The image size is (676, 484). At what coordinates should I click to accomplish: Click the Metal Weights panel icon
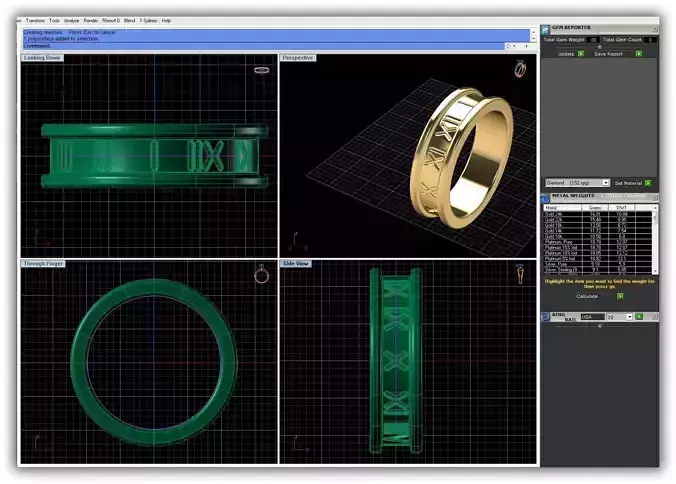click(545, 197)
